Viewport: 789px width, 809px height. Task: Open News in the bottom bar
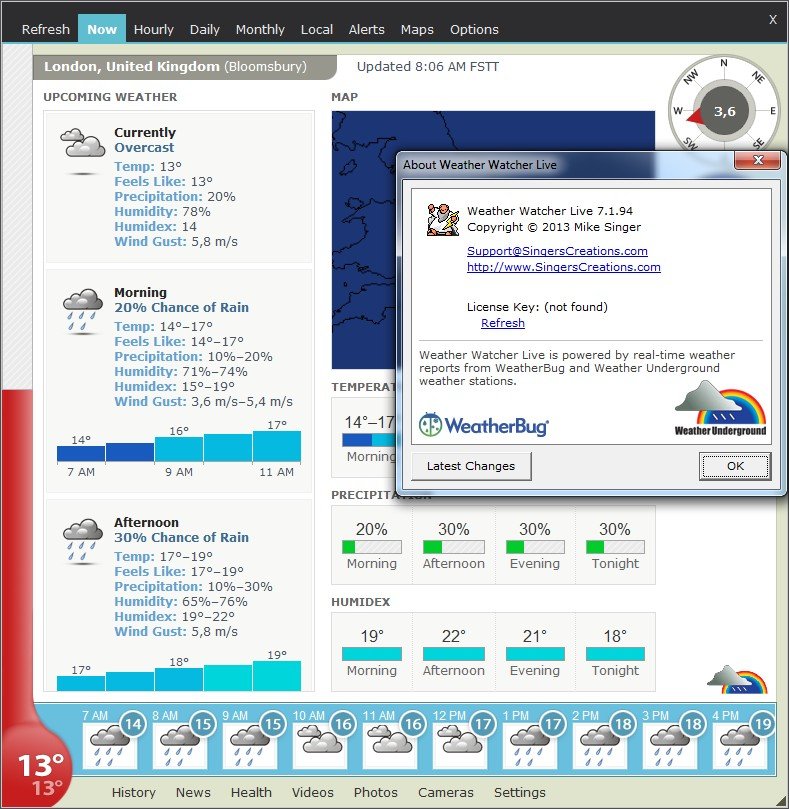tap(193, 792)
